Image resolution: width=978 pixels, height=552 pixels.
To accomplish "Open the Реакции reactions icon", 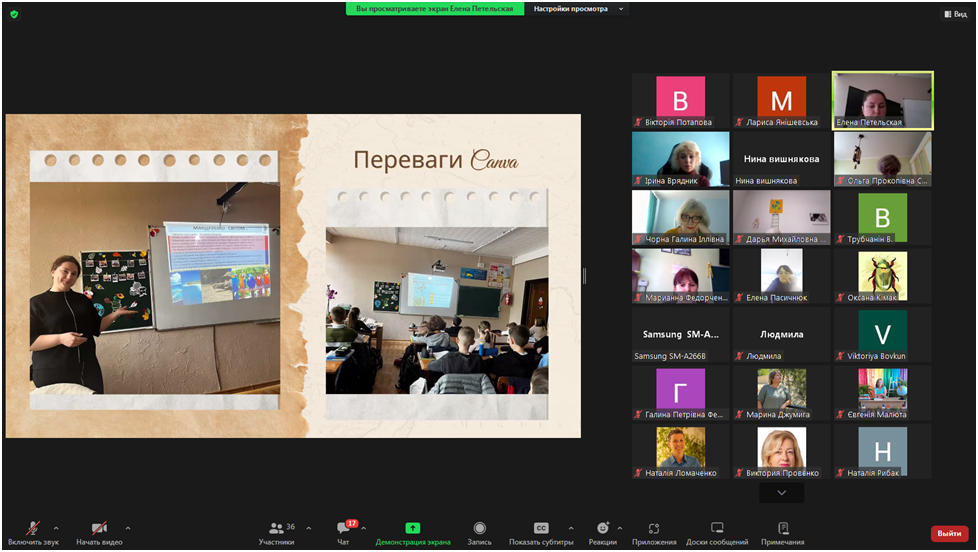I will (602, 529).
